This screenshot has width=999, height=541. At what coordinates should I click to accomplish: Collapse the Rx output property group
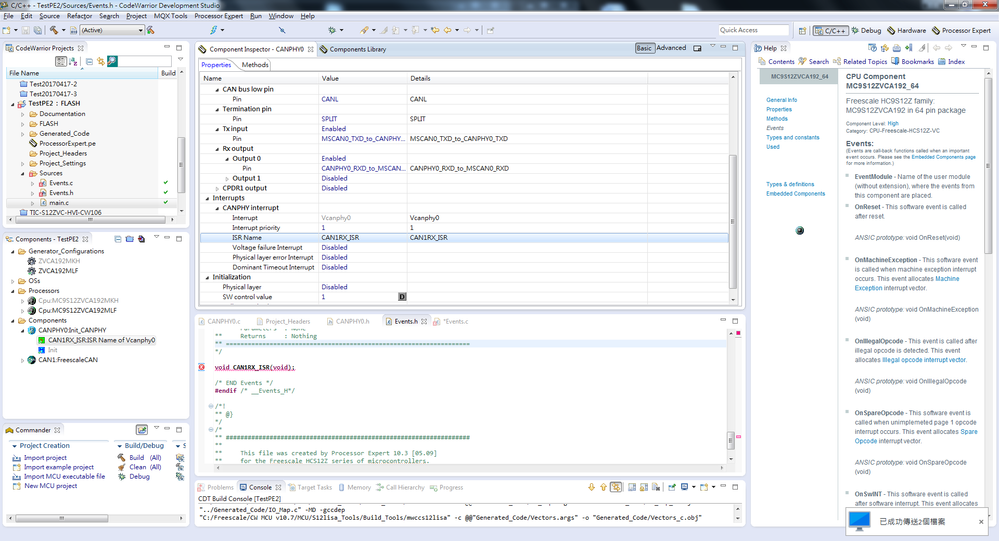tap(217, 148)
